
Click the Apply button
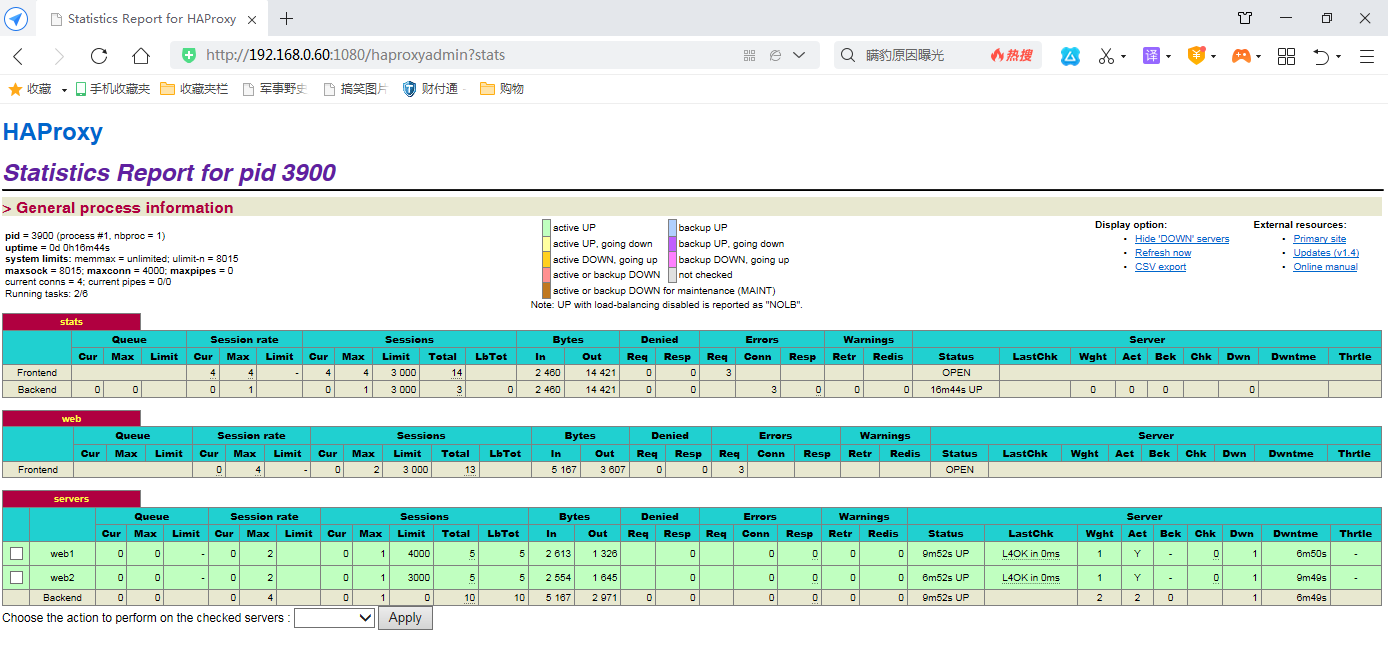[405, 618]
